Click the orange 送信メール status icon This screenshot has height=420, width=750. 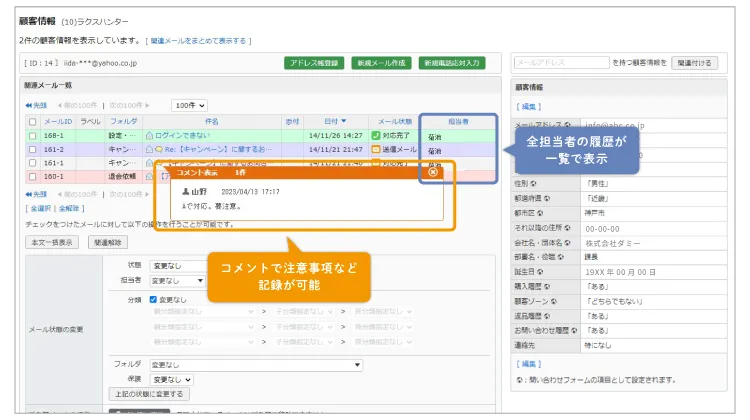coord(376,149)
